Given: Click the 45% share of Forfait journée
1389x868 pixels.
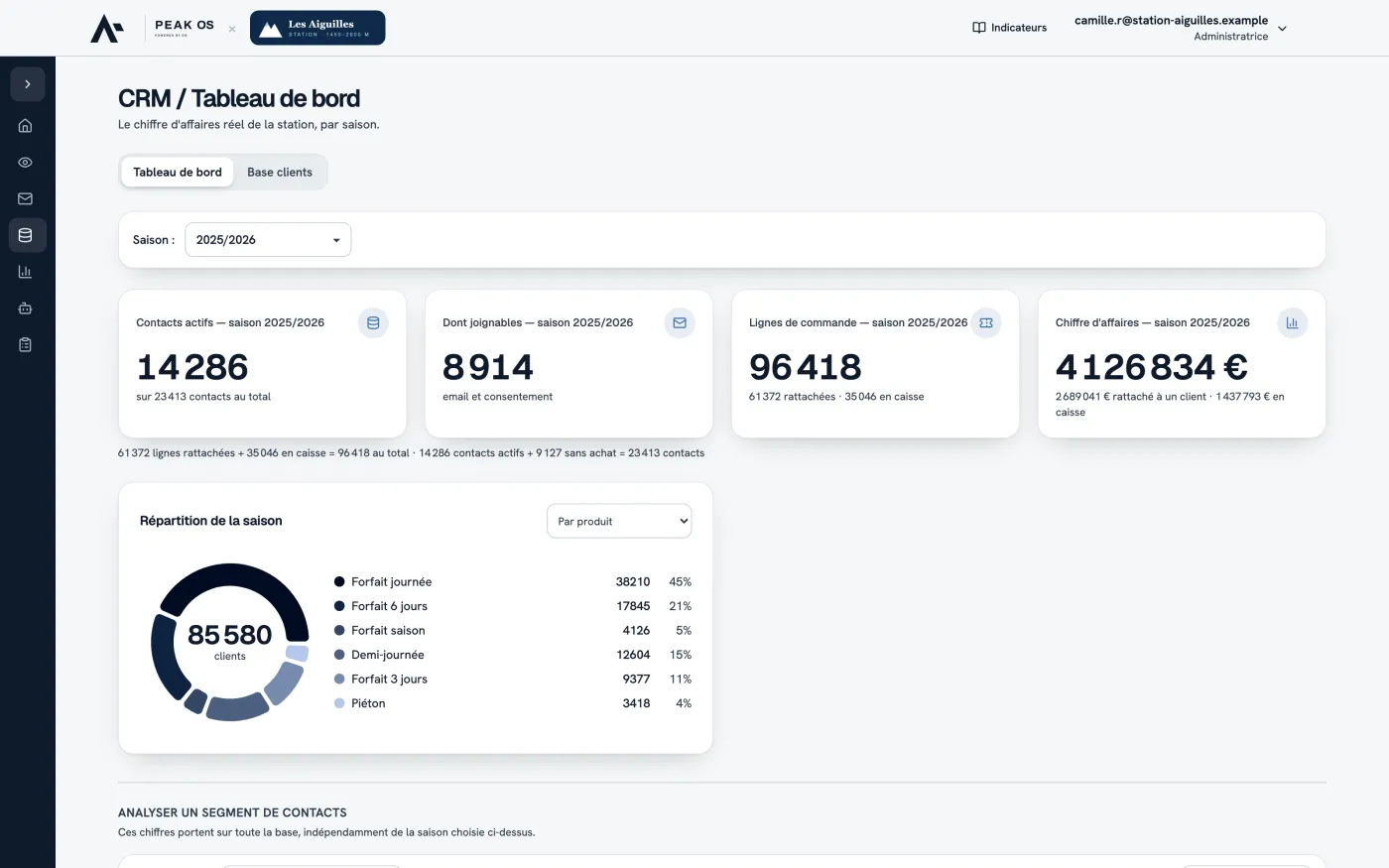Looking at the screenshot, I should point(680,582).
